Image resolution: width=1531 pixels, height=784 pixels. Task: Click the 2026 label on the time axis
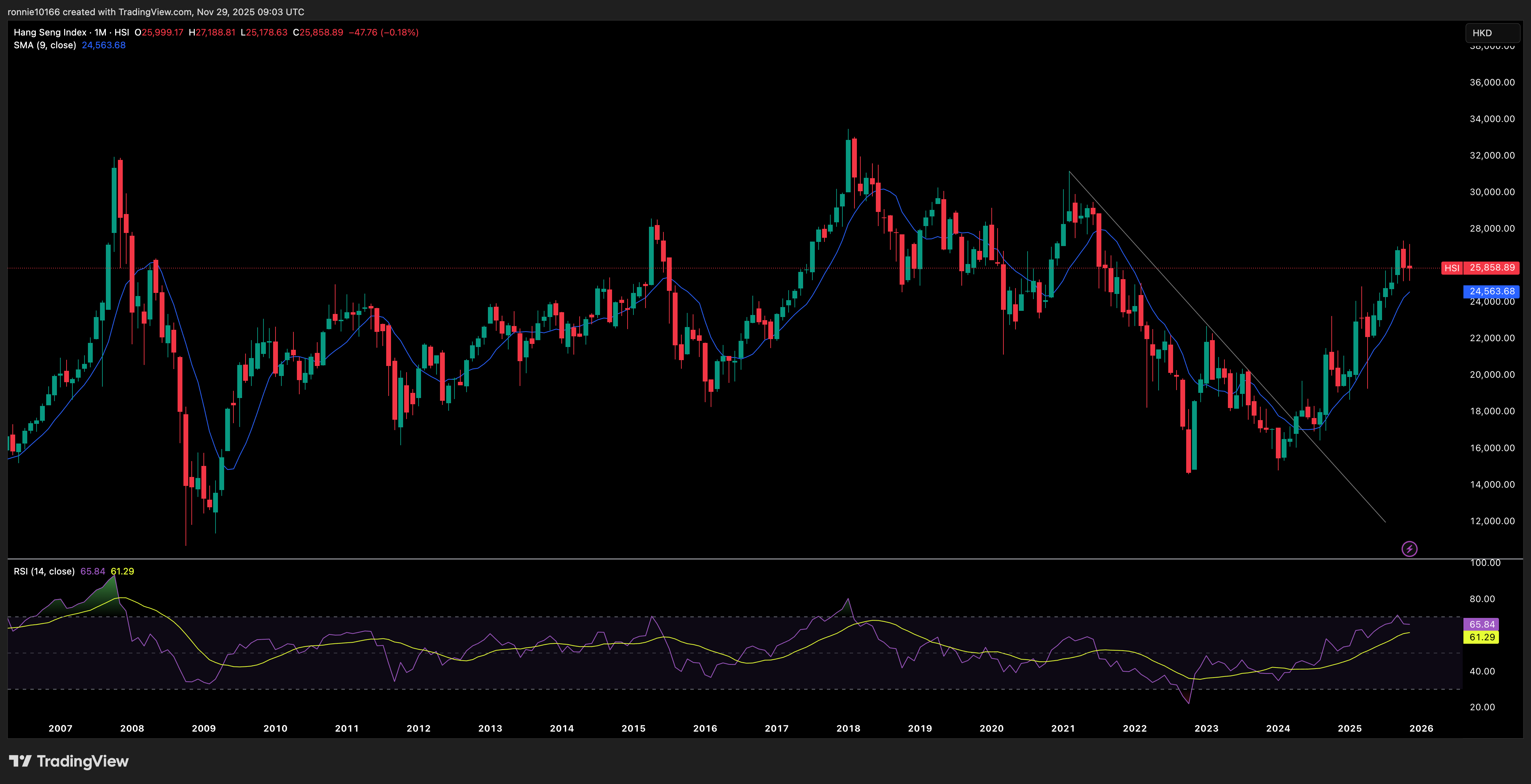[1421, 728]
